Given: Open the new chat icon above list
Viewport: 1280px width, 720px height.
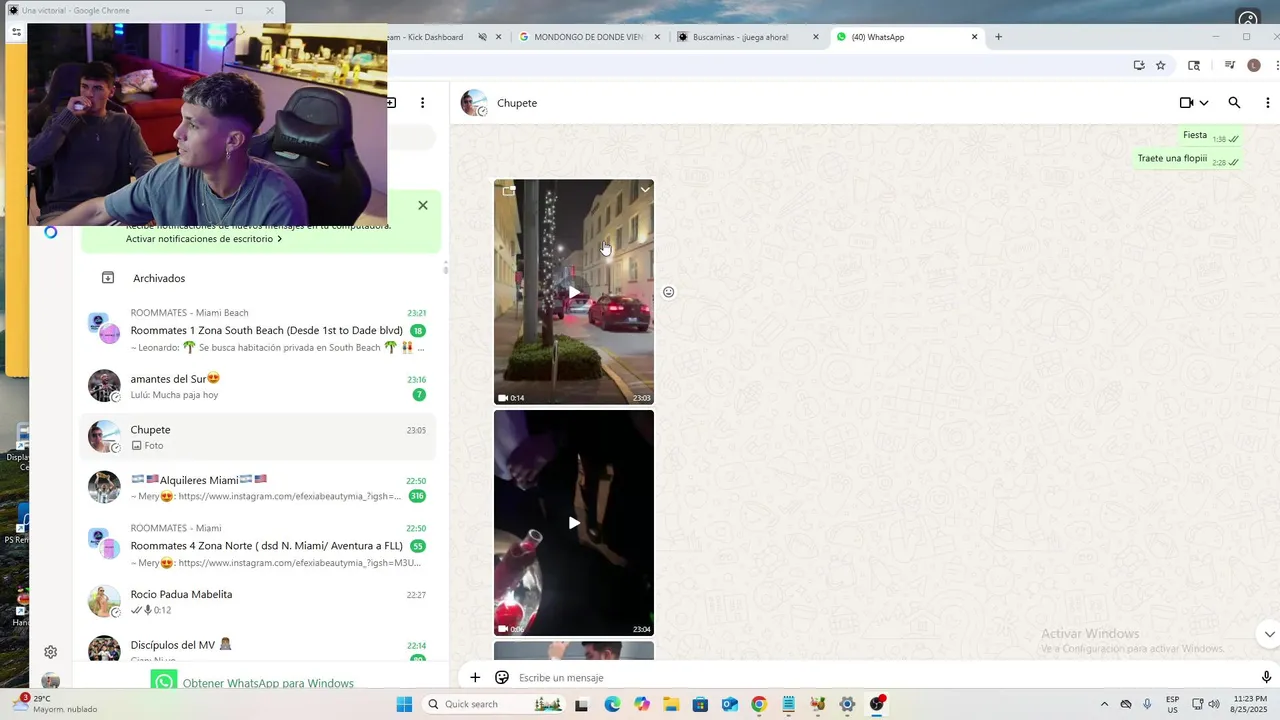Looking at the screenshot, I should coord(390,103).
